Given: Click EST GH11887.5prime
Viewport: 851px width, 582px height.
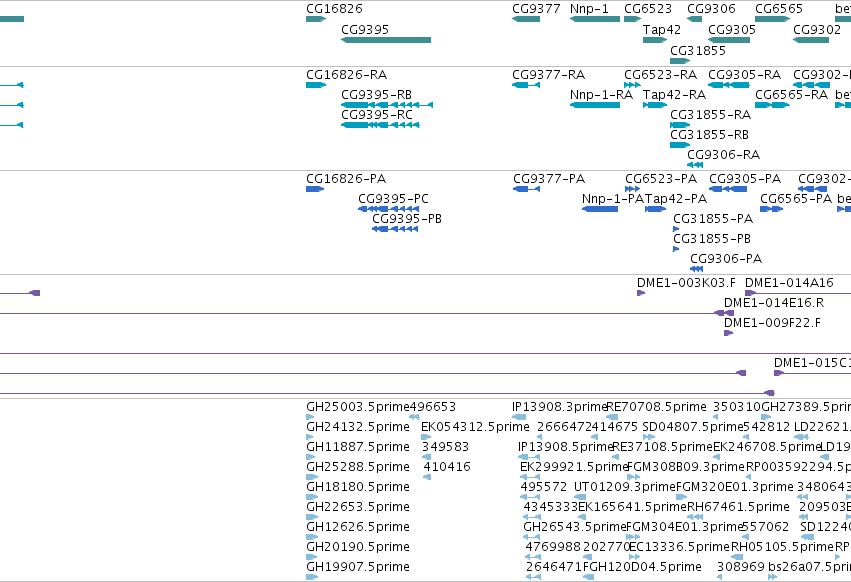Looking at the screenshot, I should click(x=311, y=457).
